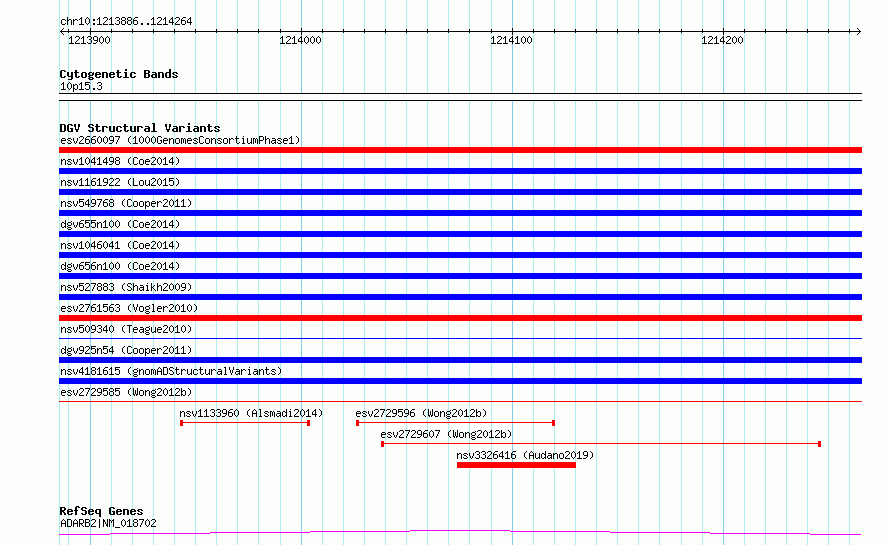
Task: Select esv2729585 (Wong2012b) label
Action: [x=126, y=392]
